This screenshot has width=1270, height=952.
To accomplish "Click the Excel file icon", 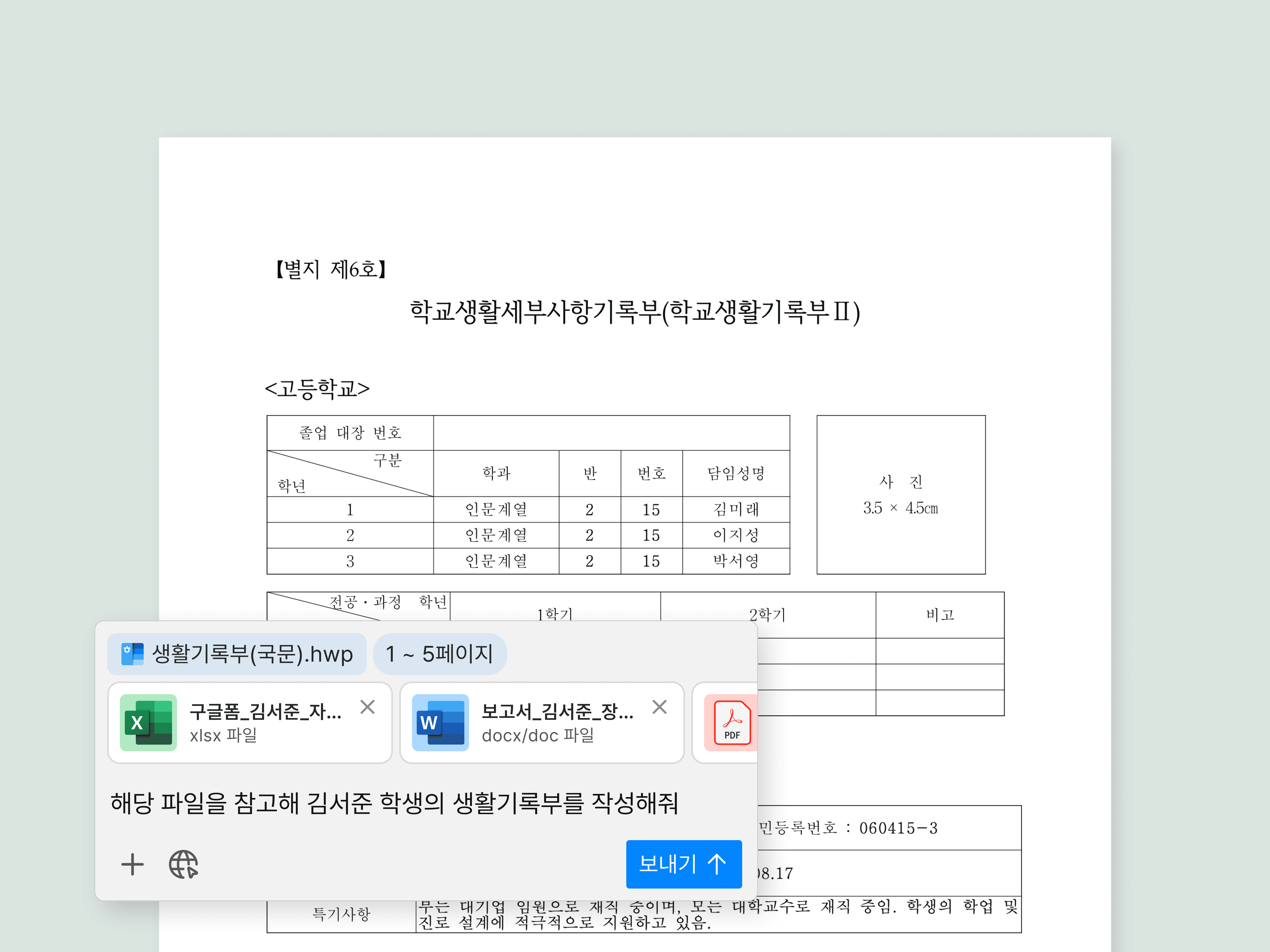I will tap(148, 723).
